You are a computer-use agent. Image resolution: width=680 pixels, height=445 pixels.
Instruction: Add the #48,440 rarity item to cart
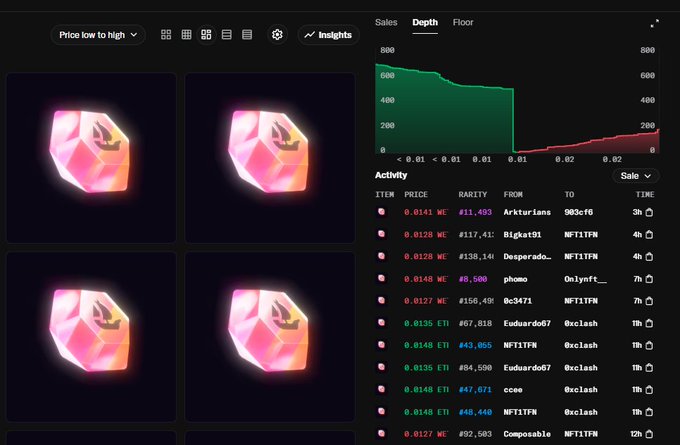coord(649,412)
